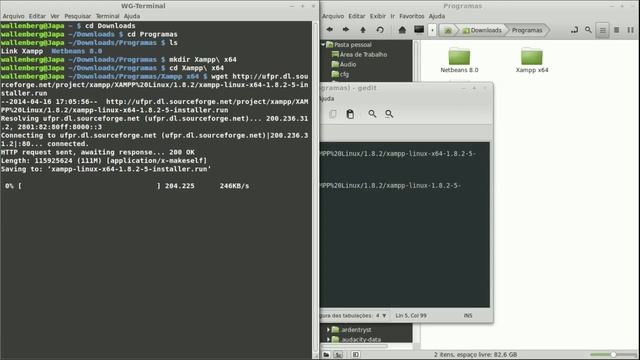
Task: Open the Netbeans 8.0 folder
Action: click(459, 60)
